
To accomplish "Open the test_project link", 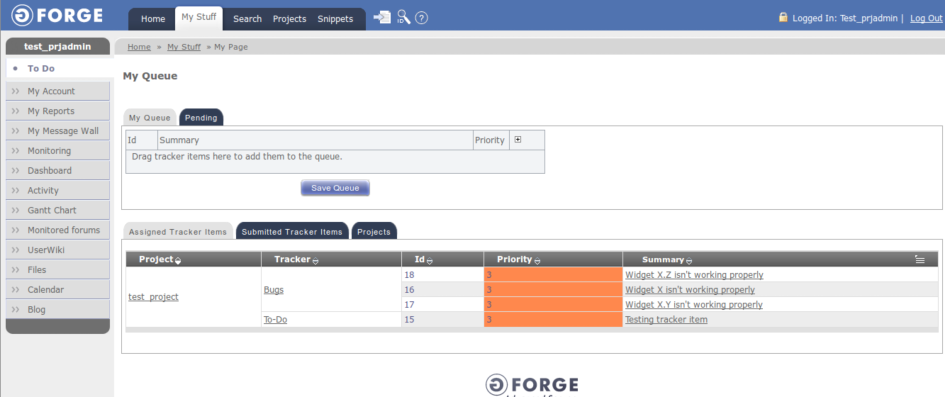I will 154,297.
